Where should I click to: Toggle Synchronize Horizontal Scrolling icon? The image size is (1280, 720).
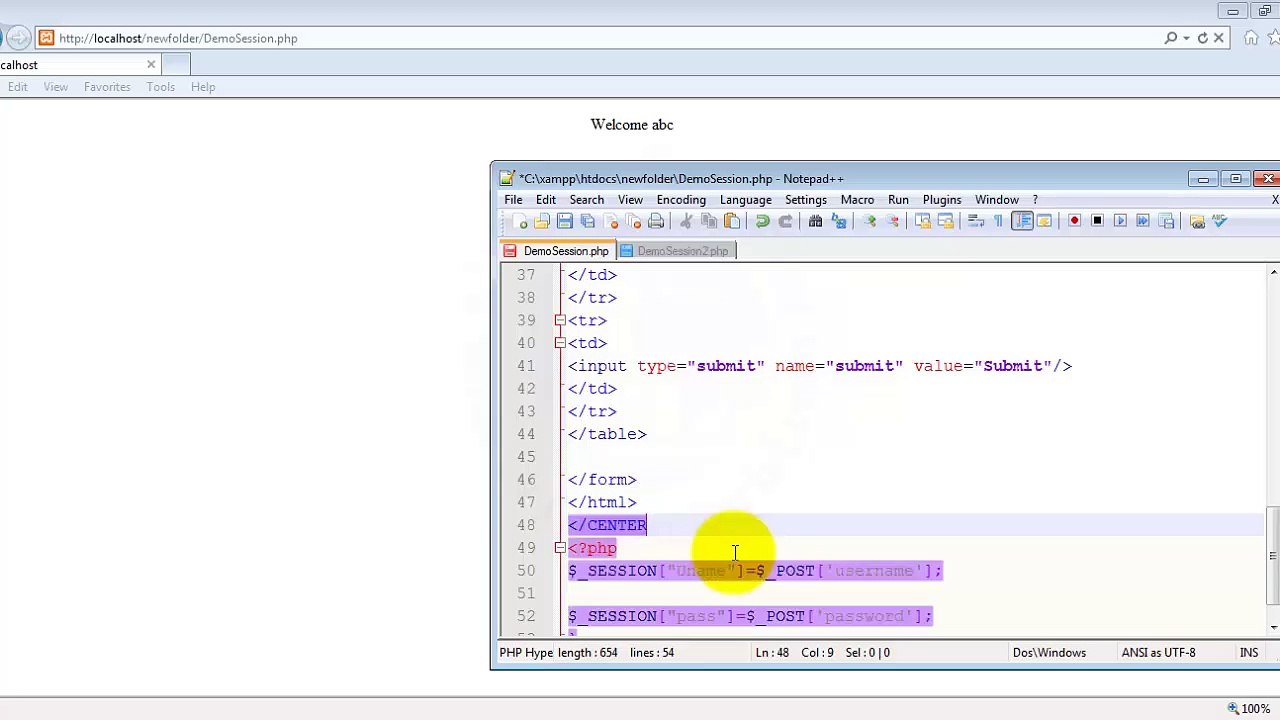coord(945,221)
